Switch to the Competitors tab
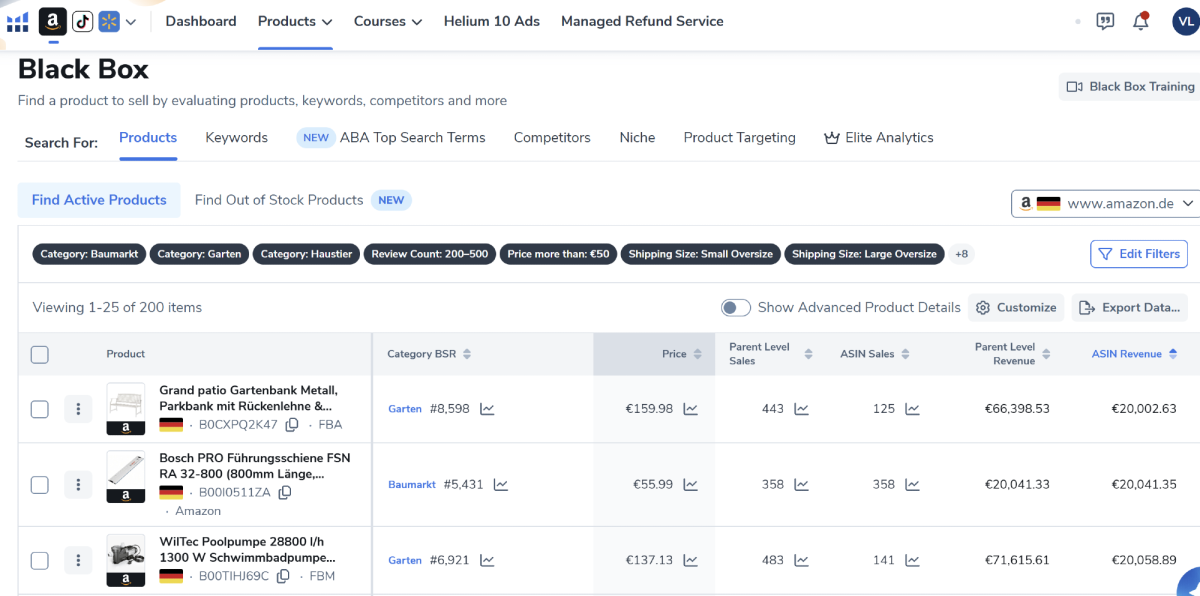 tap(552, 138)
